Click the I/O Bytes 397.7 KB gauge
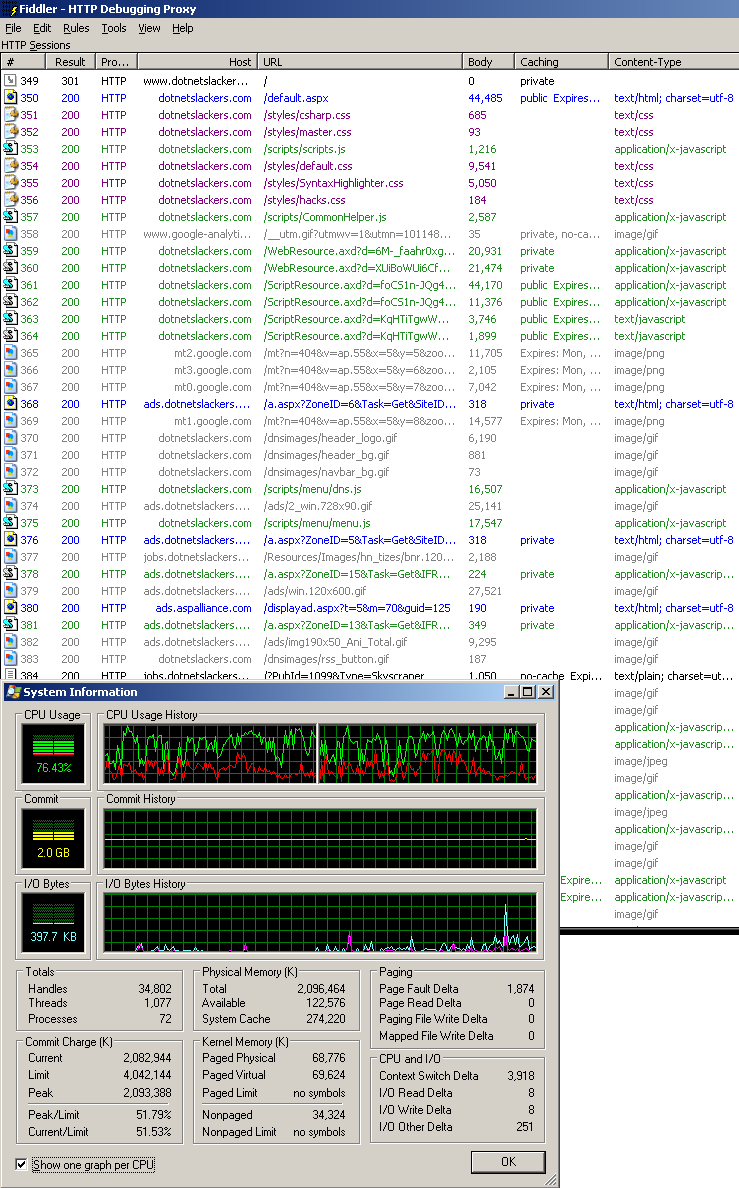Viewport: 739px width, 1188px height. click(x=53, y=923)
